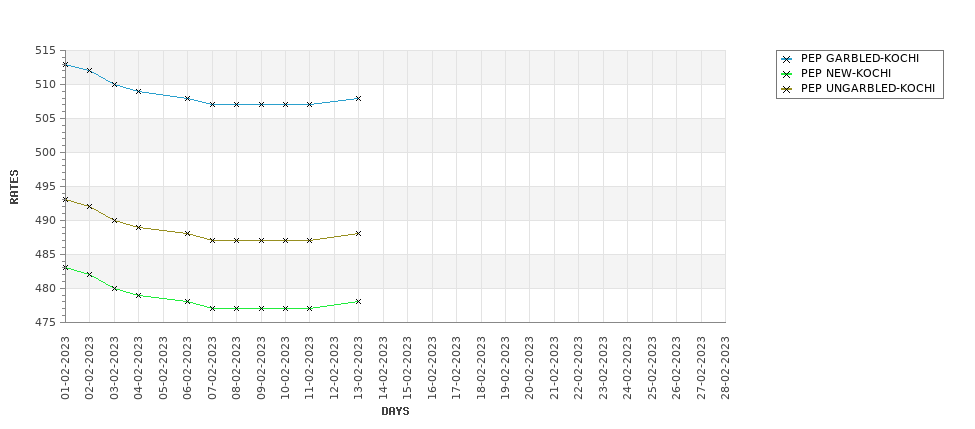Click the PEP NEW-KOCHI legend marker icon
975x429 pixels.
click(787, 74)
